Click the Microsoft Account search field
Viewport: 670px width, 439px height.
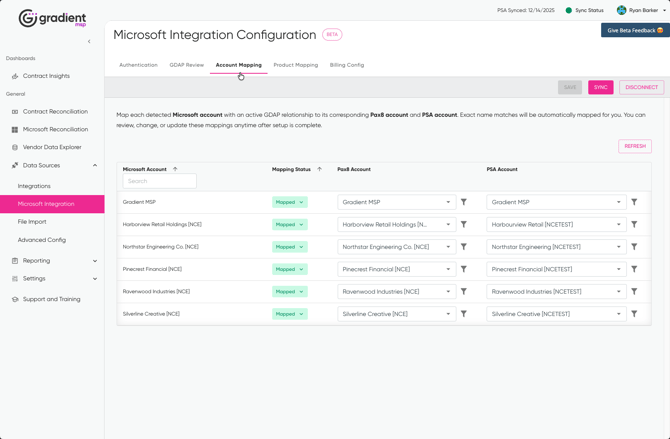click(160, 181)
